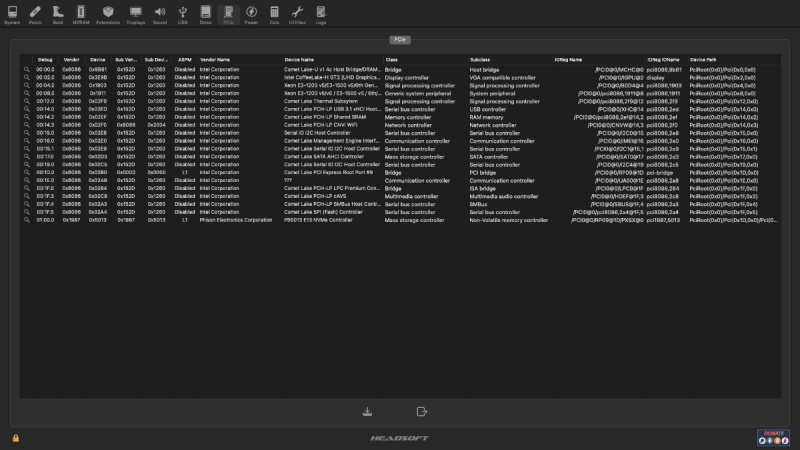This screenshot has width=800, height=450.
Task: Select the USB controller subclass cell
Action: point(488,109)
